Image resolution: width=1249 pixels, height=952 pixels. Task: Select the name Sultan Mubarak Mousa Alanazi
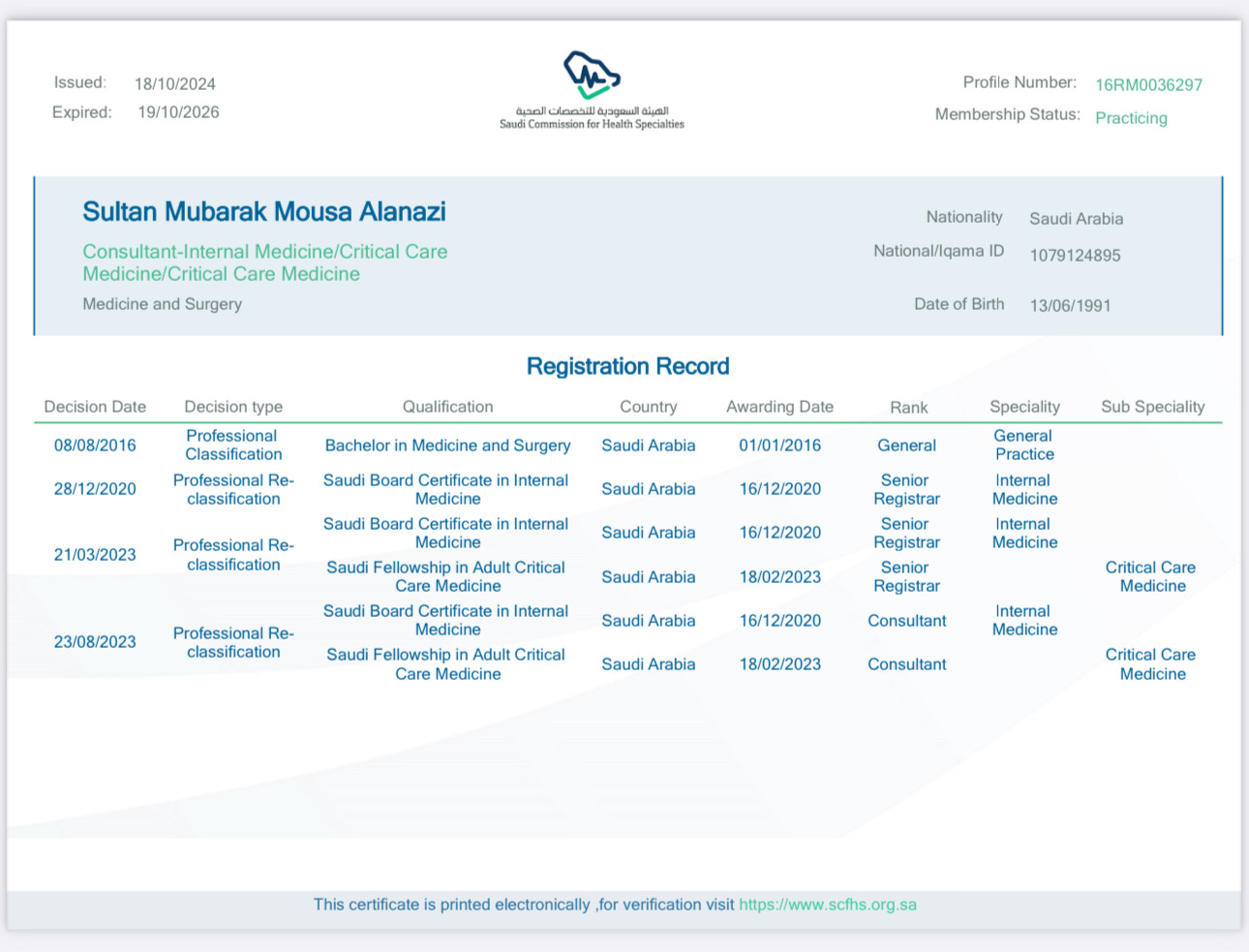(264, 212)
